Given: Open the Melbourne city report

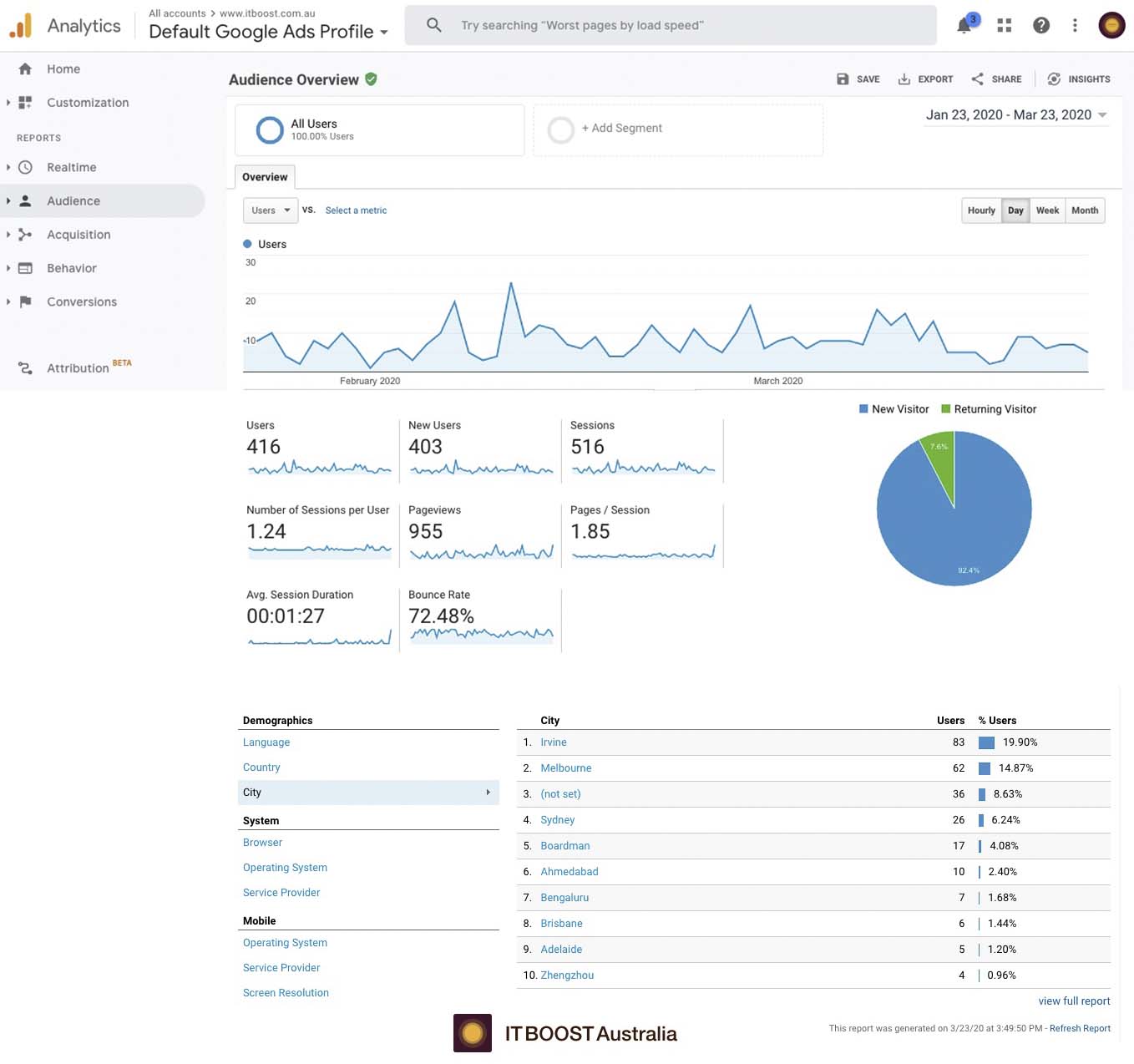Looking at the screenshot, I should click(x=566, y=768).
